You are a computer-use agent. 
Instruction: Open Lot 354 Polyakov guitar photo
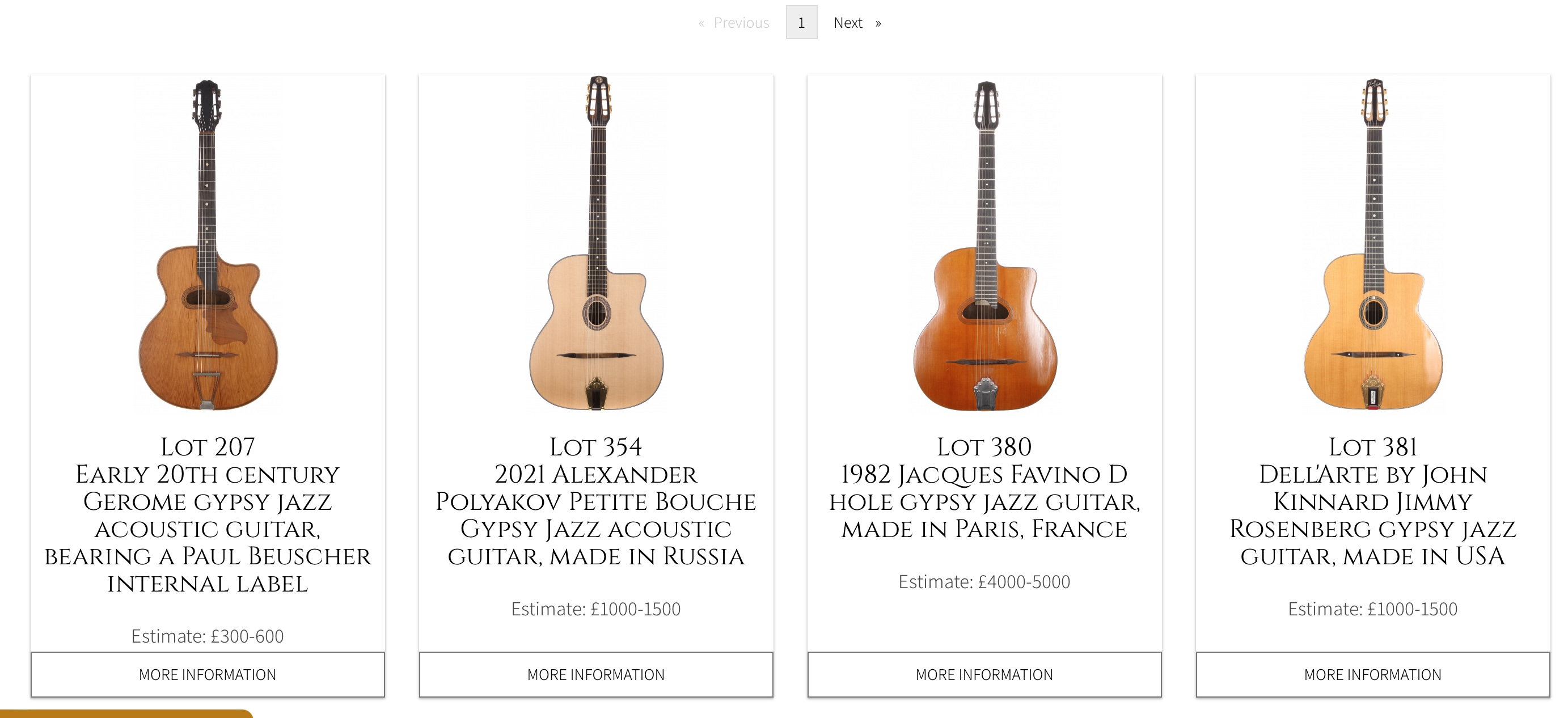pos(596,245)
